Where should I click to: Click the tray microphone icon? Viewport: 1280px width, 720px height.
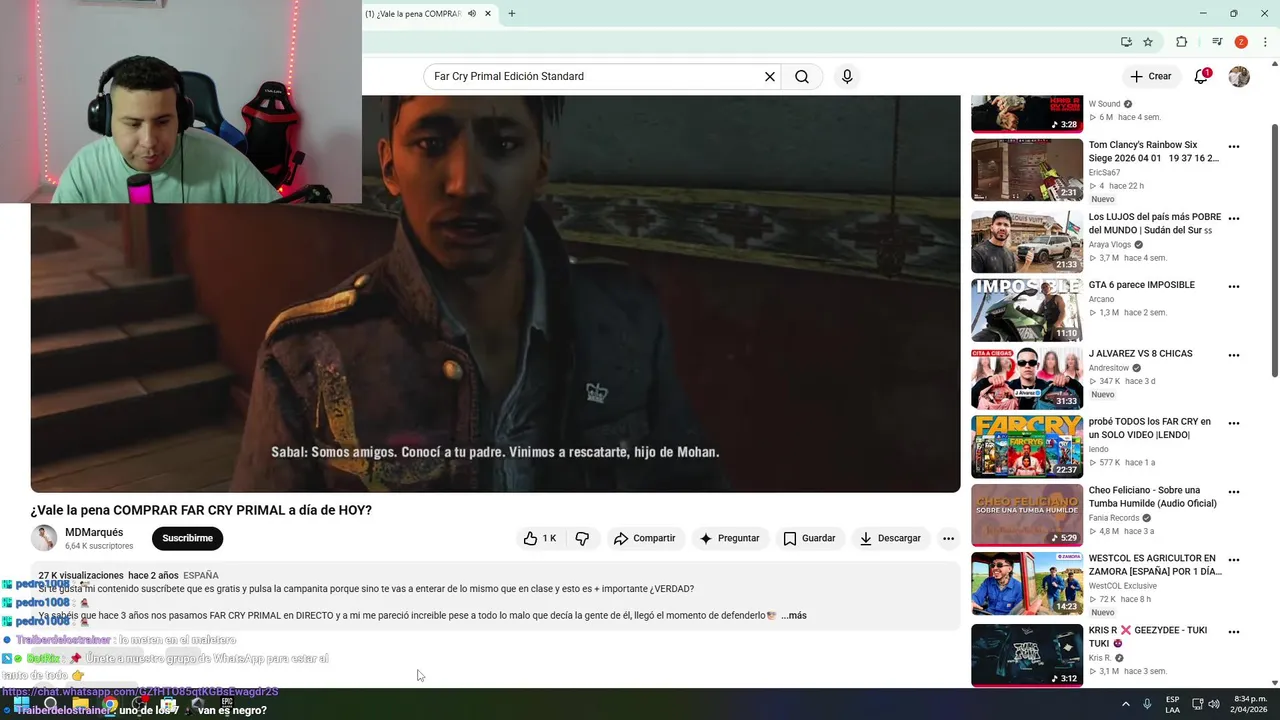[x=1147, y=704]
